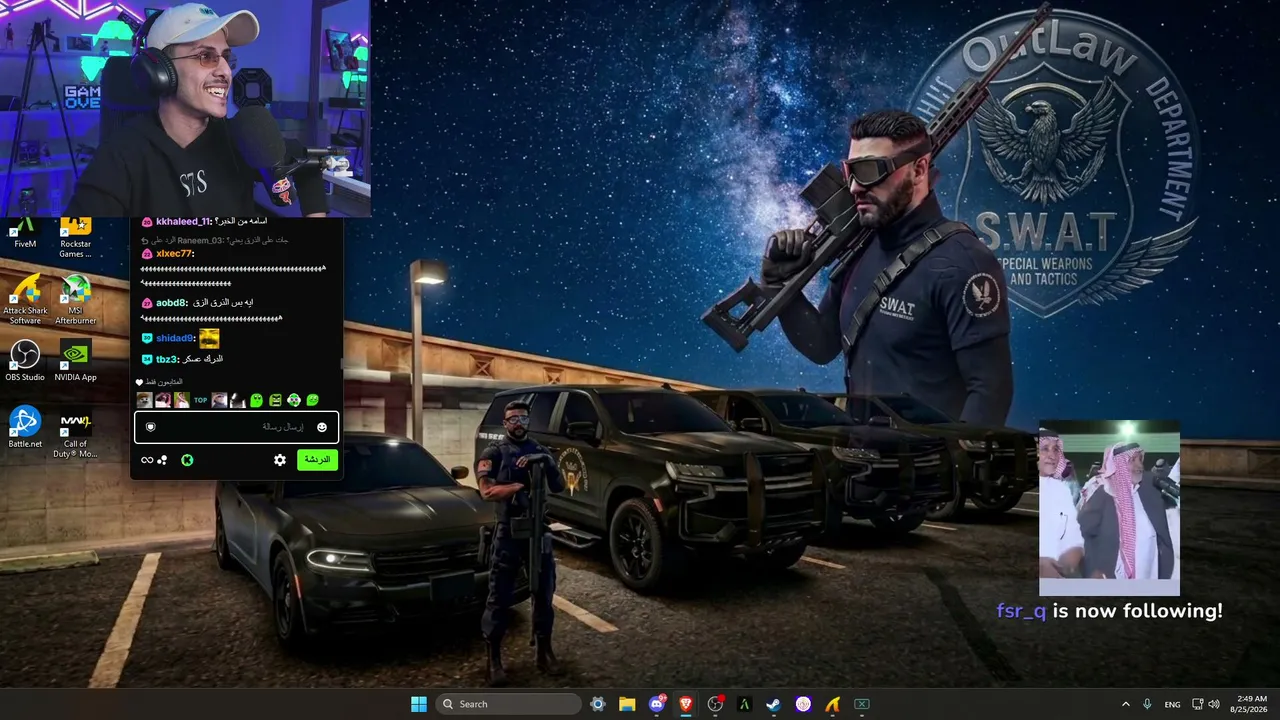
Task: Open the Windows Start menu
Action: click(x=419, y=704)
